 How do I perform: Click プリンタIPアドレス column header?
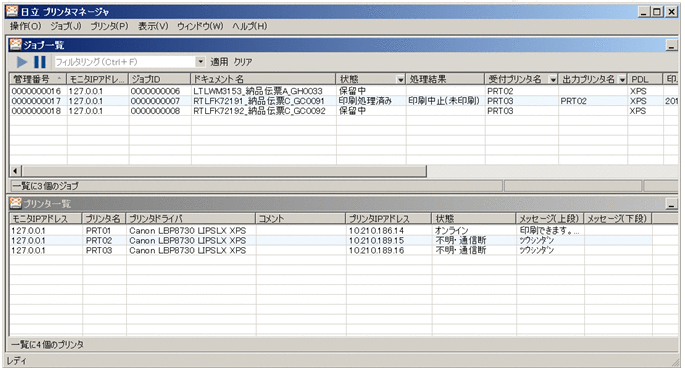389,218
